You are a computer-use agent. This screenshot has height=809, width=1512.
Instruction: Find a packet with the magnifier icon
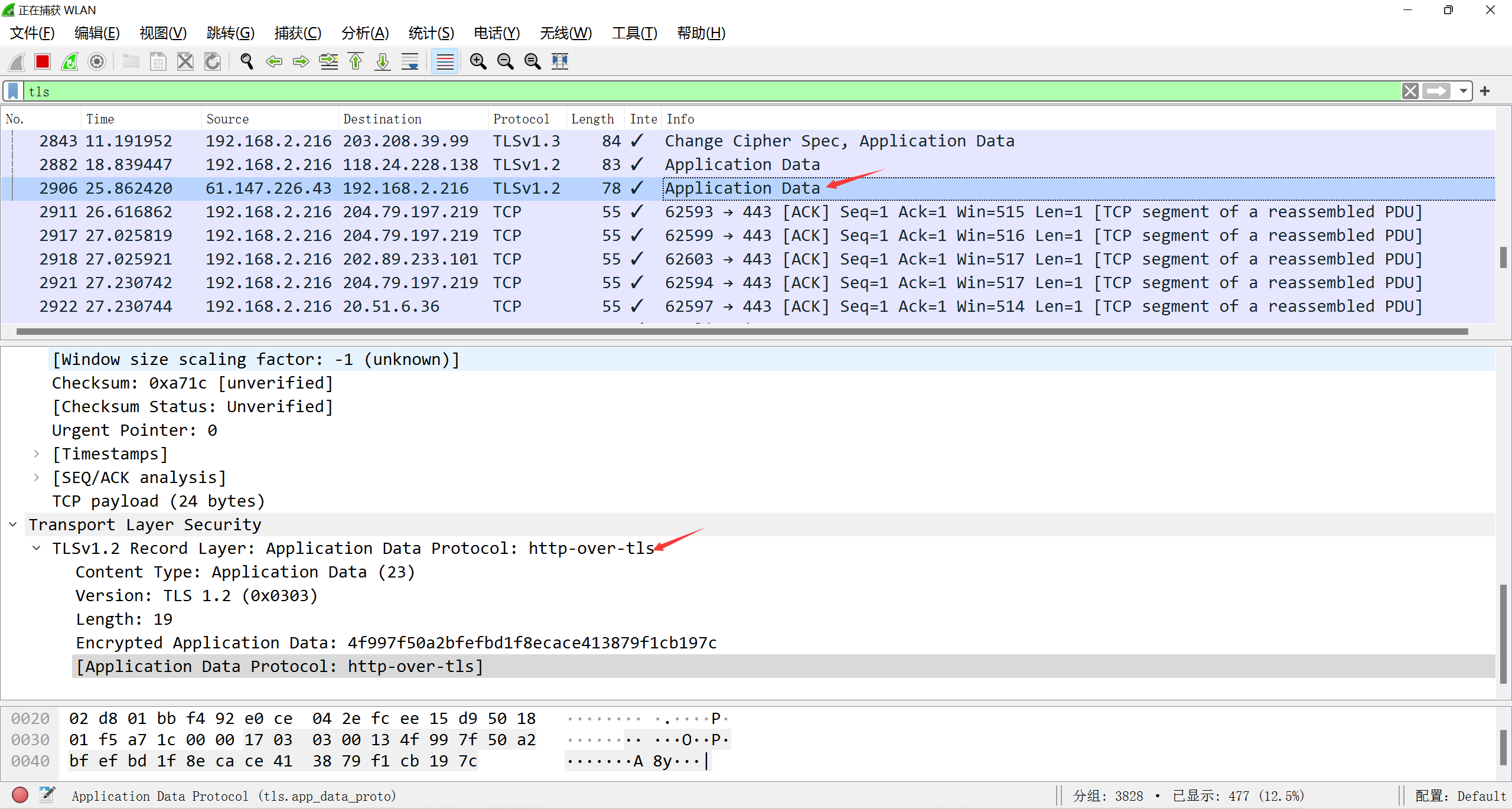coord(247,61)
